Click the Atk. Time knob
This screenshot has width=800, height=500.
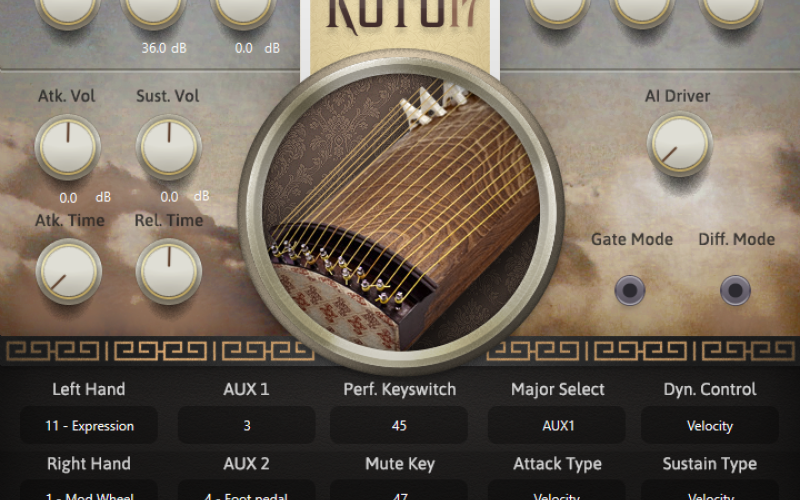point(68,271)
